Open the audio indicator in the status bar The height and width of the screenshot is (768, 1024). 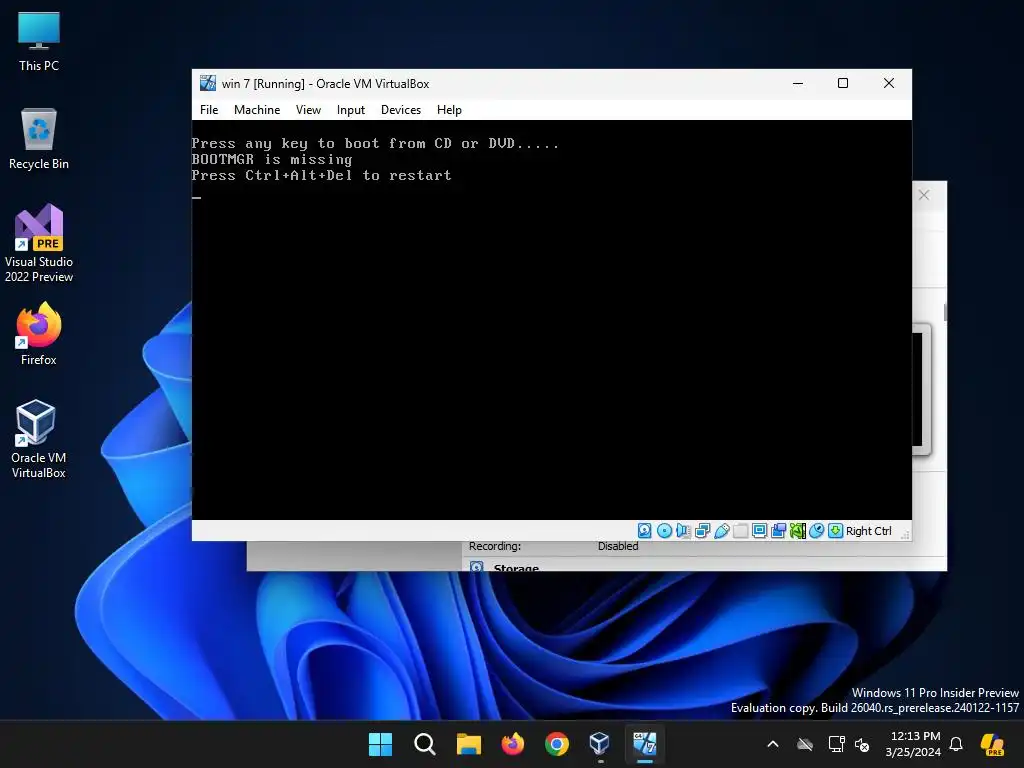(683, 531)
